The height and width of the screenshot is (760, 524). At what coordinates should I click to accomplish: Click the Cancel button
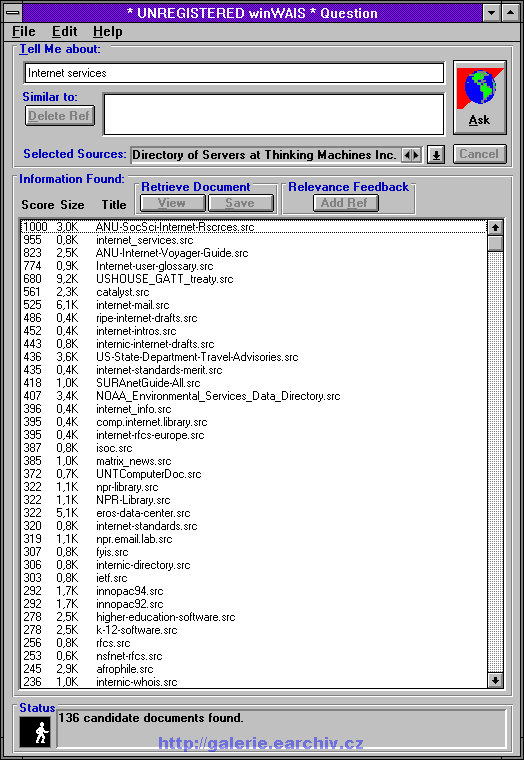click(479, 154)
